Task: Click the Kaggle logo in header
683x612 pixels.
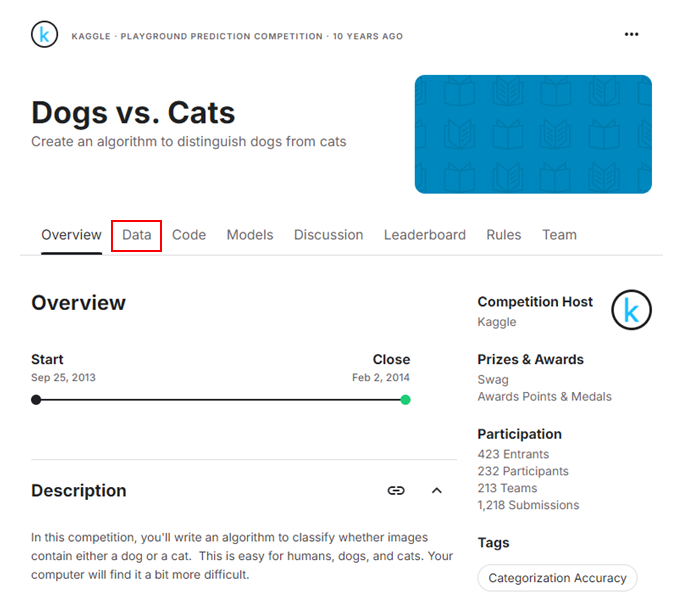Action: tap(44, 34)
